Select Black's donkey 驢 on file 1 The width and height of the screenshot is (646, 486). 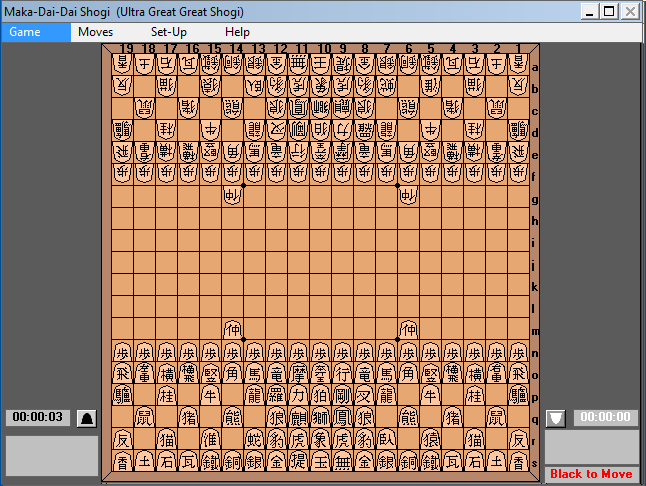519,395
